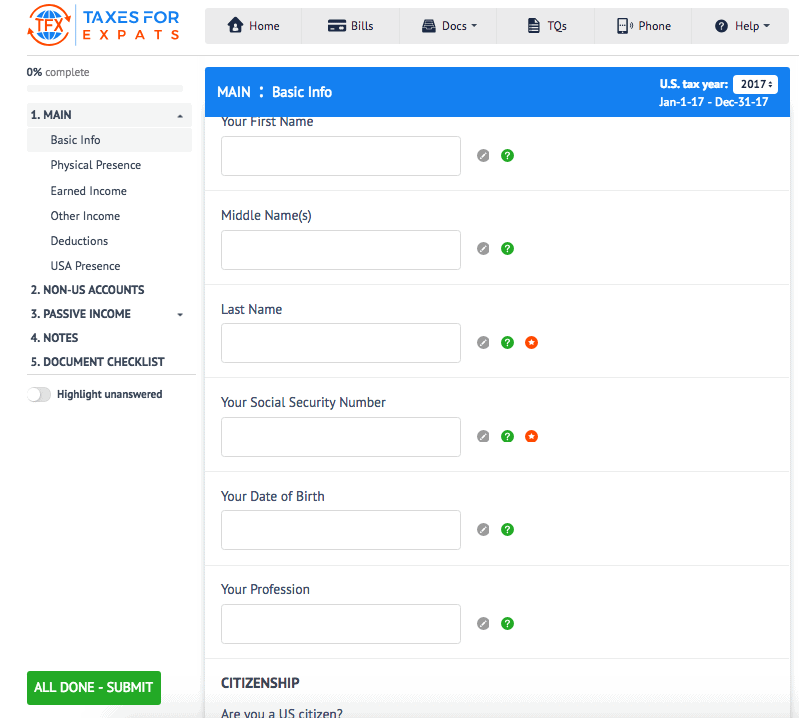Click the document icon beside TQs

click(x=533, y=25)
